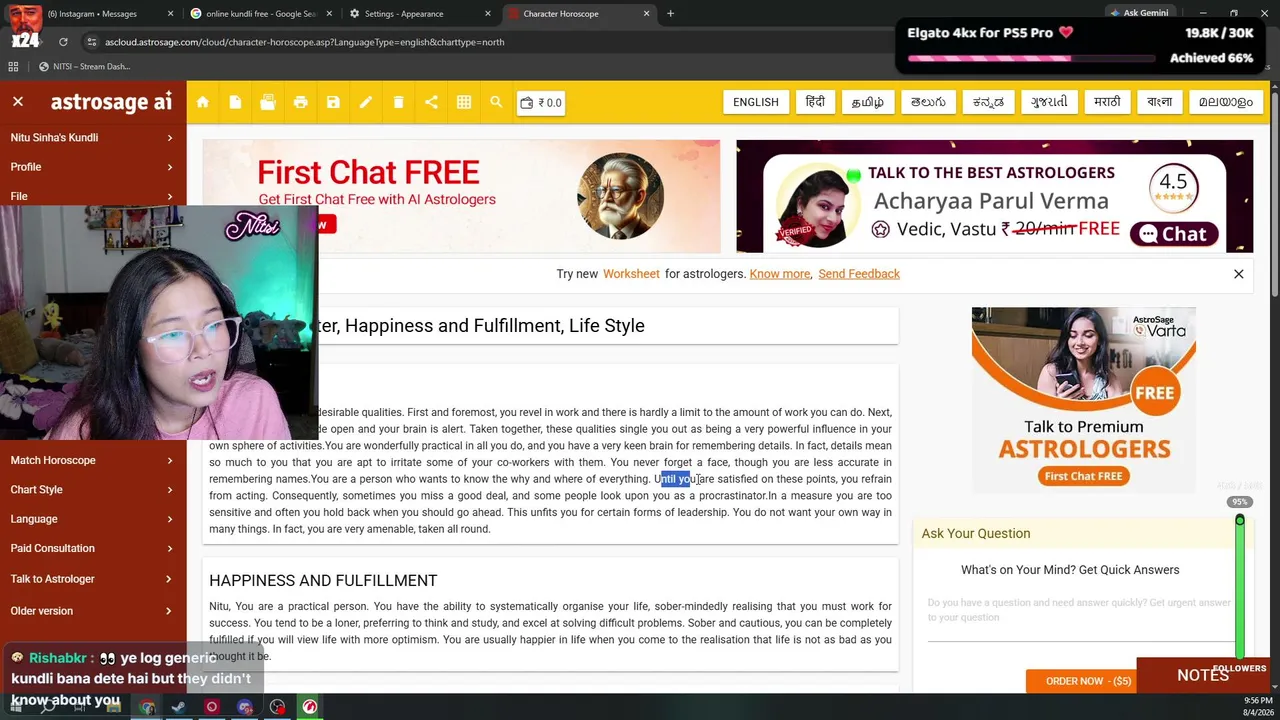Switch language to മലയാളം
This screenshot has width=1280, height=720.
[x=1226, y=102]
